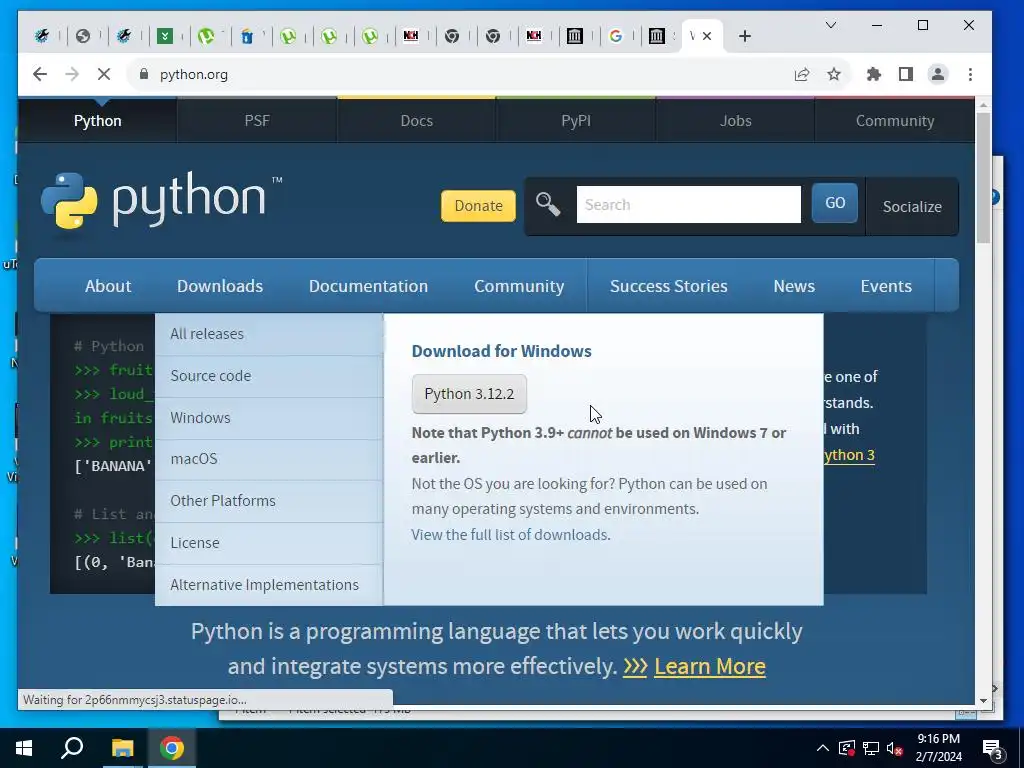The height and width of the screenshot is (768, 1024).
Task: Open the Chrome extensions puzzle icon
Action: pyautogui.click(x=874, y=74)
